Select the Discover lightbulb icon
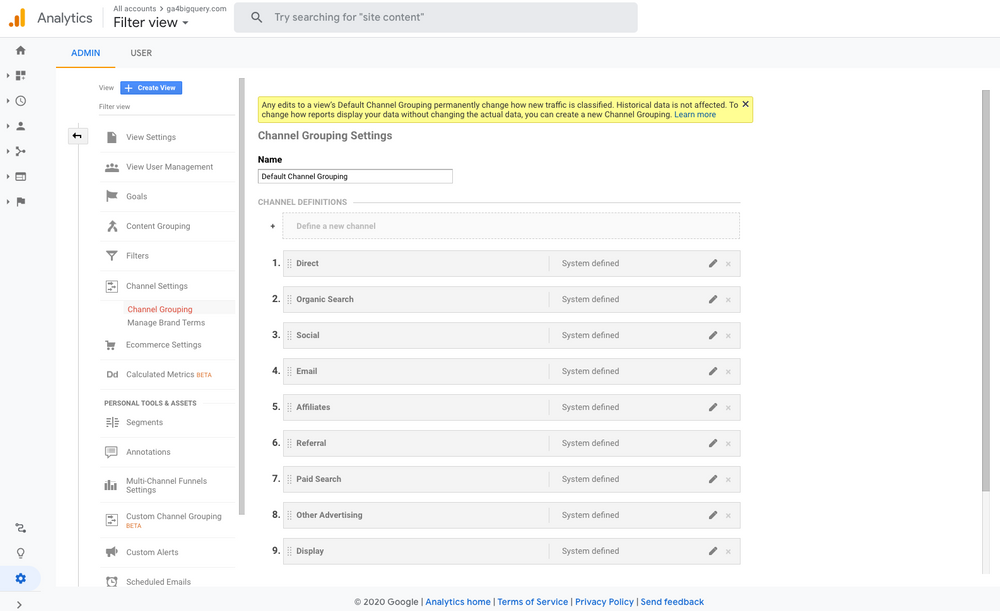 19,552
